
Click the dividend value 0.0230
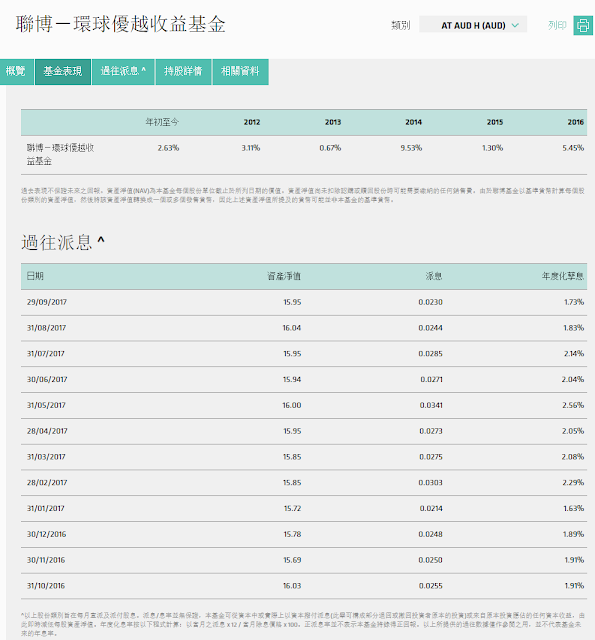(x=431, y=302)
